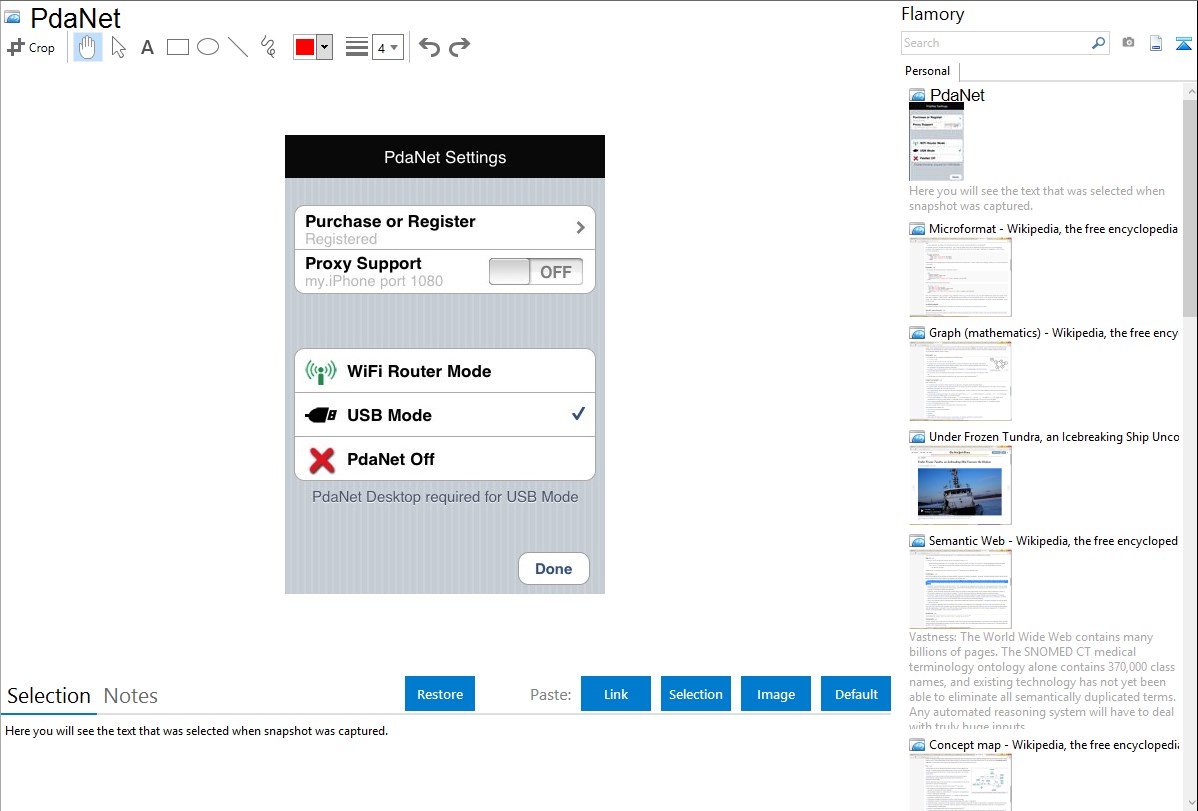Click the Microformat - Wikipedia title text
Viewport: 1198px width, 811px height.
[x=1053, y=229]
